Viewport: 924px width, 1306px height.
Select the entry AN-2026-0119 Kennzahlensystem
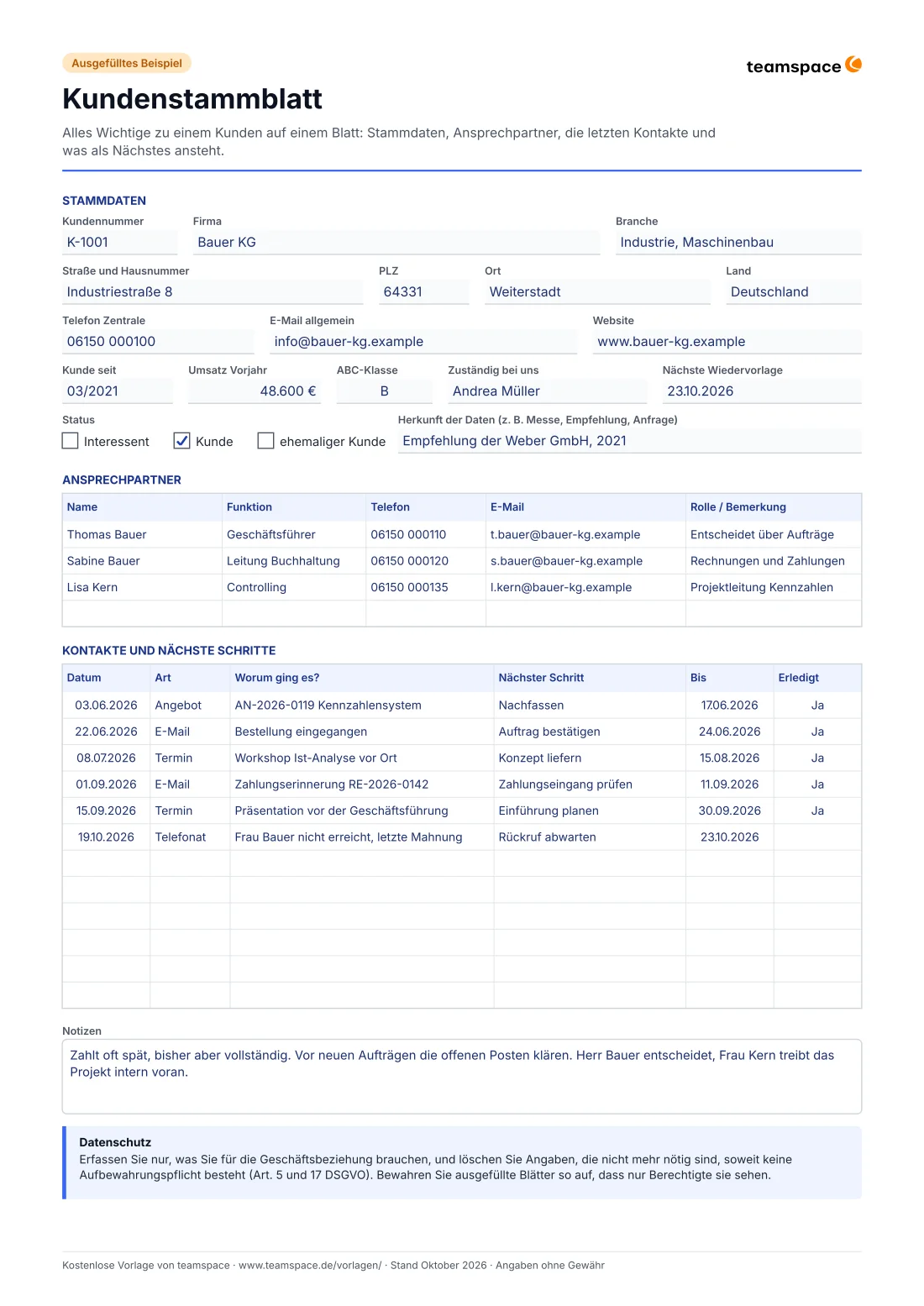(x=328, y=705)
